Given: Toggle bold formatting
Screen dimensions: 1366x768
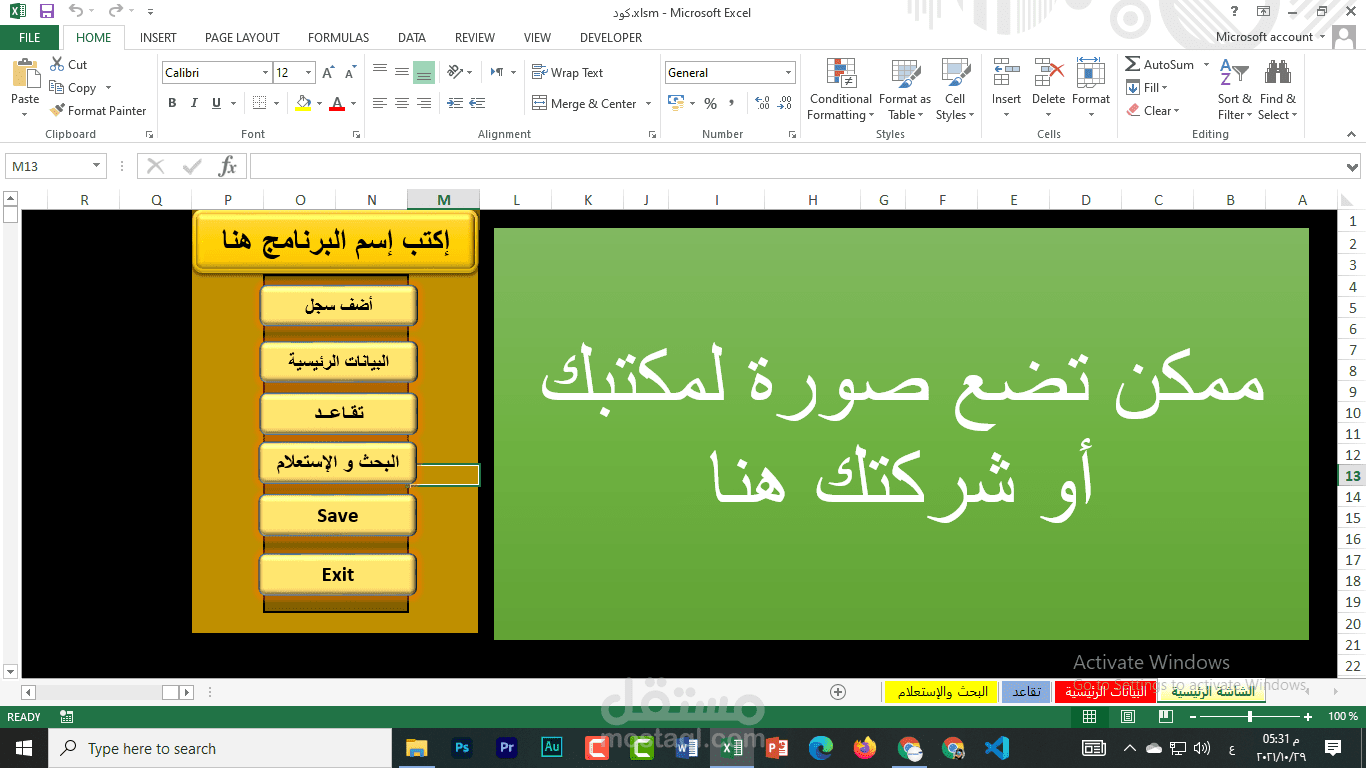Looking at the screenshot, I should click(x=171, y=103).
